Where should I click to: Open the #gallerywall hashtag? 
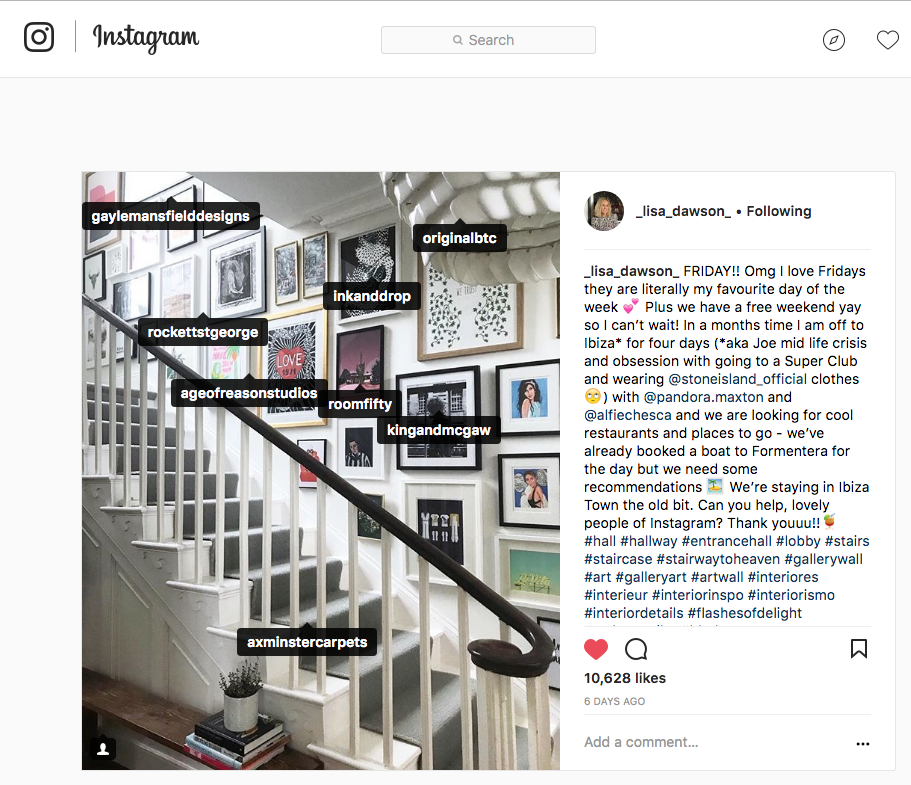click(x=823, y=559)
